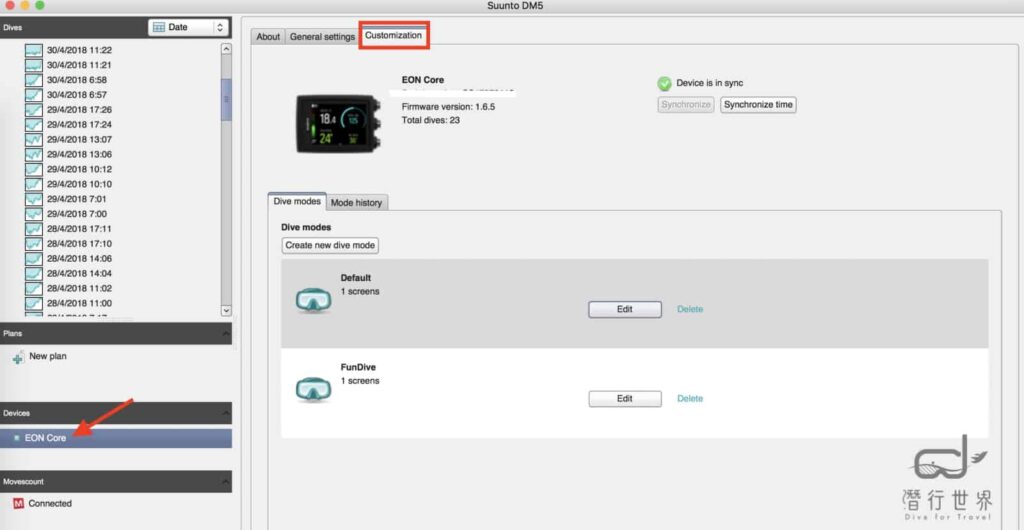Click the greyed-out Synchronize button

(686, 104)
